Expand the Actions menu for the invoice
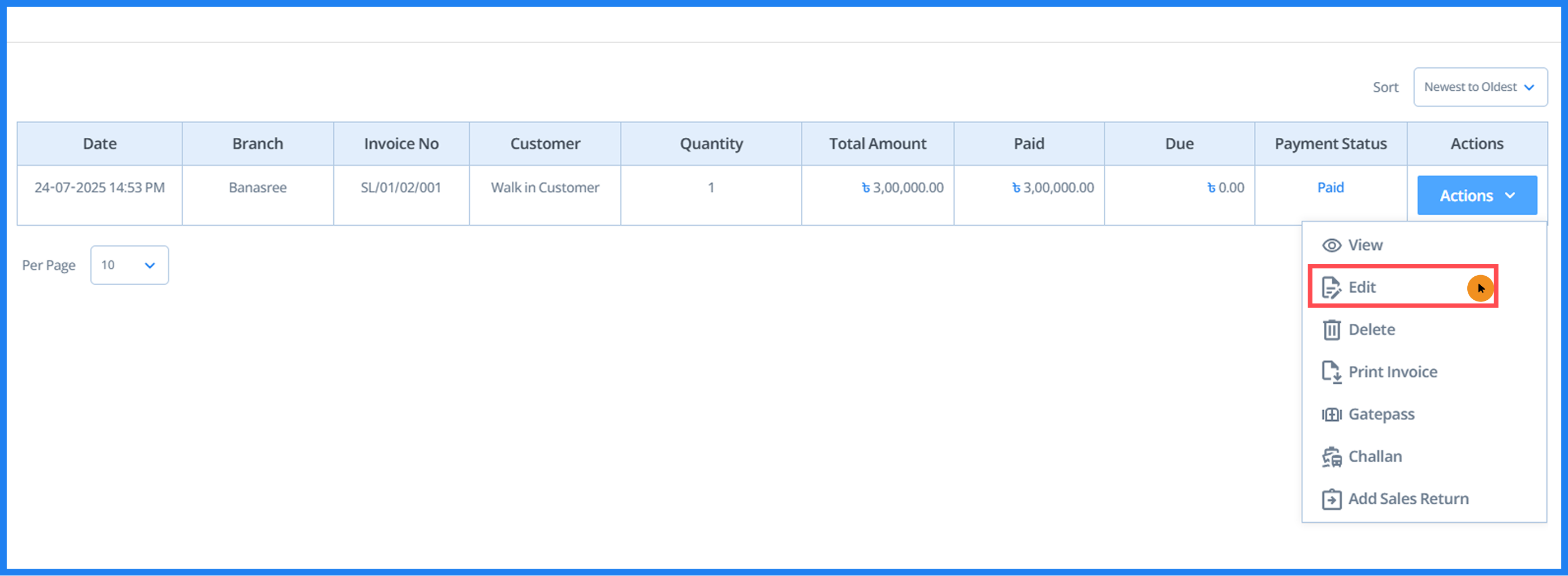1568x576 pixels. (x=1477, y=195)
